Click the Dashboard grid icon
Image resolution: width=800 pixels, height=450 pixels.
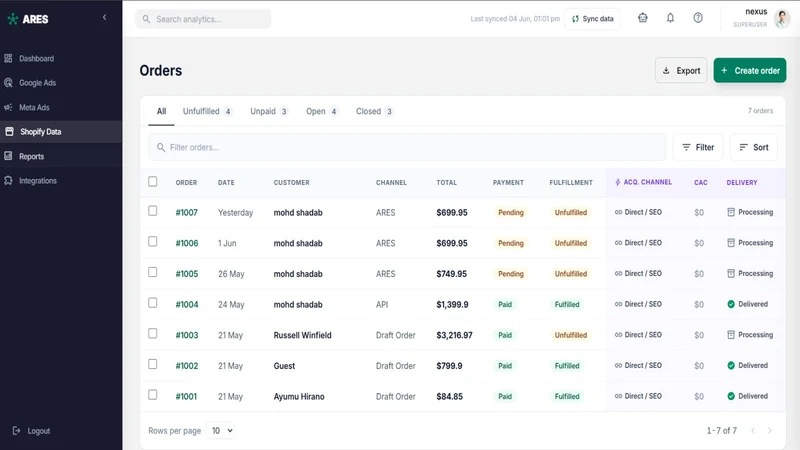(8, 58)
